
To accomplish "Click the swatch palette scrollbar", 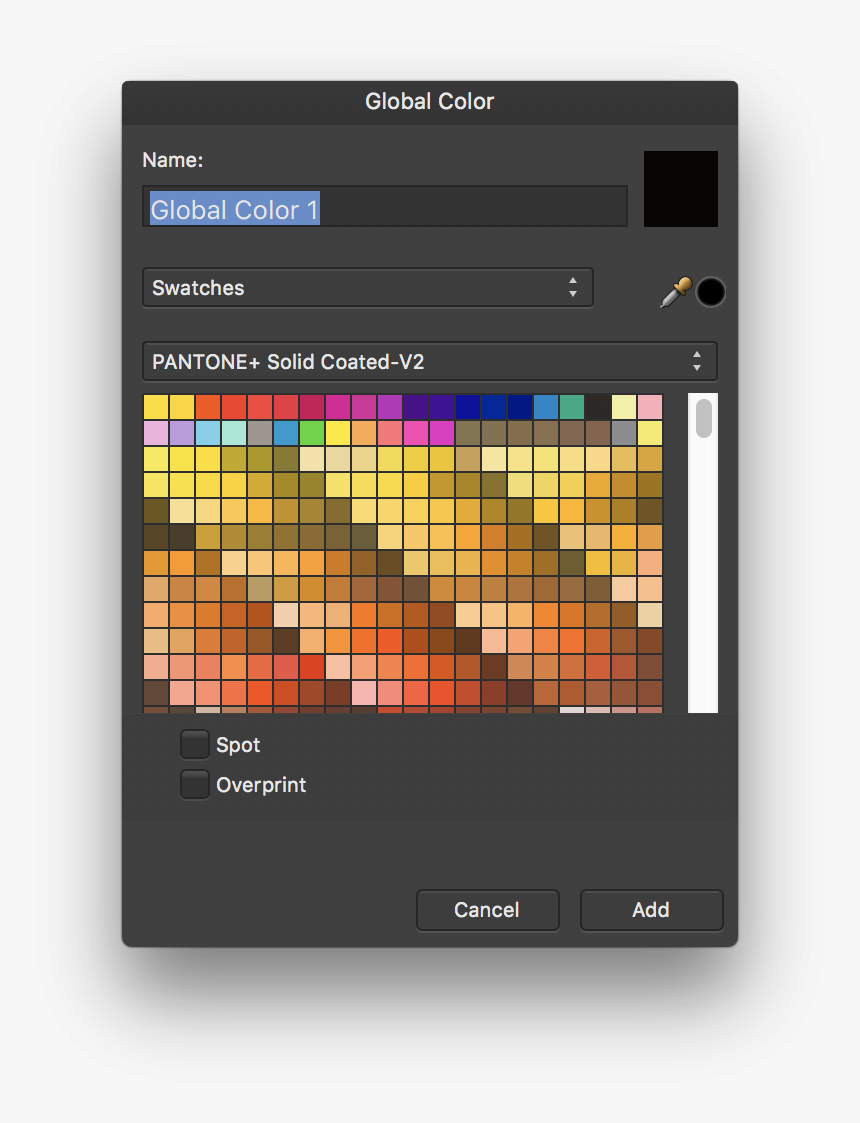I will tap(703, 420).
